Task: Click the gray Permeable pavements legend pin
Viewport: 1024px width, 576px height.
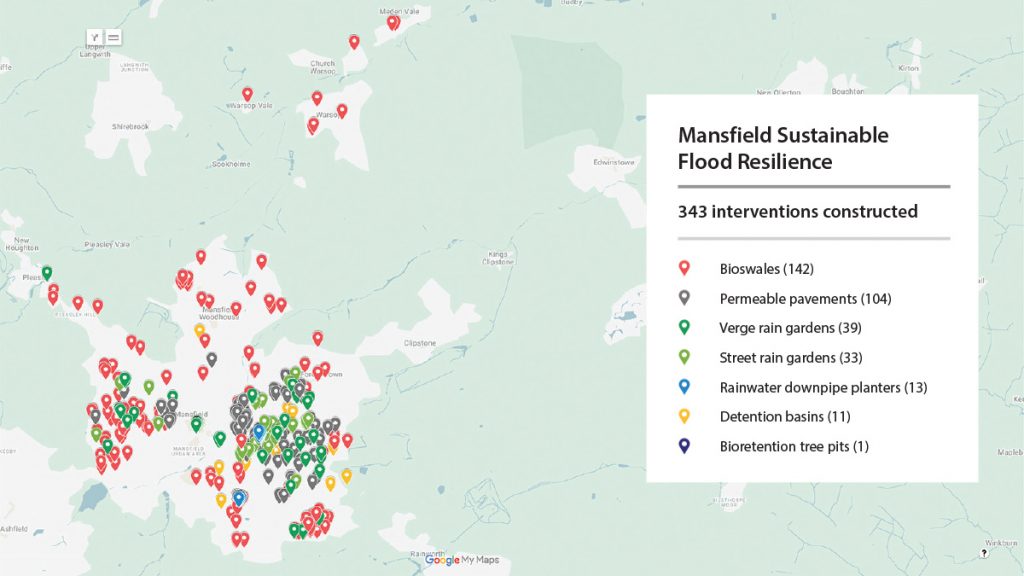Action: point(685,298)
